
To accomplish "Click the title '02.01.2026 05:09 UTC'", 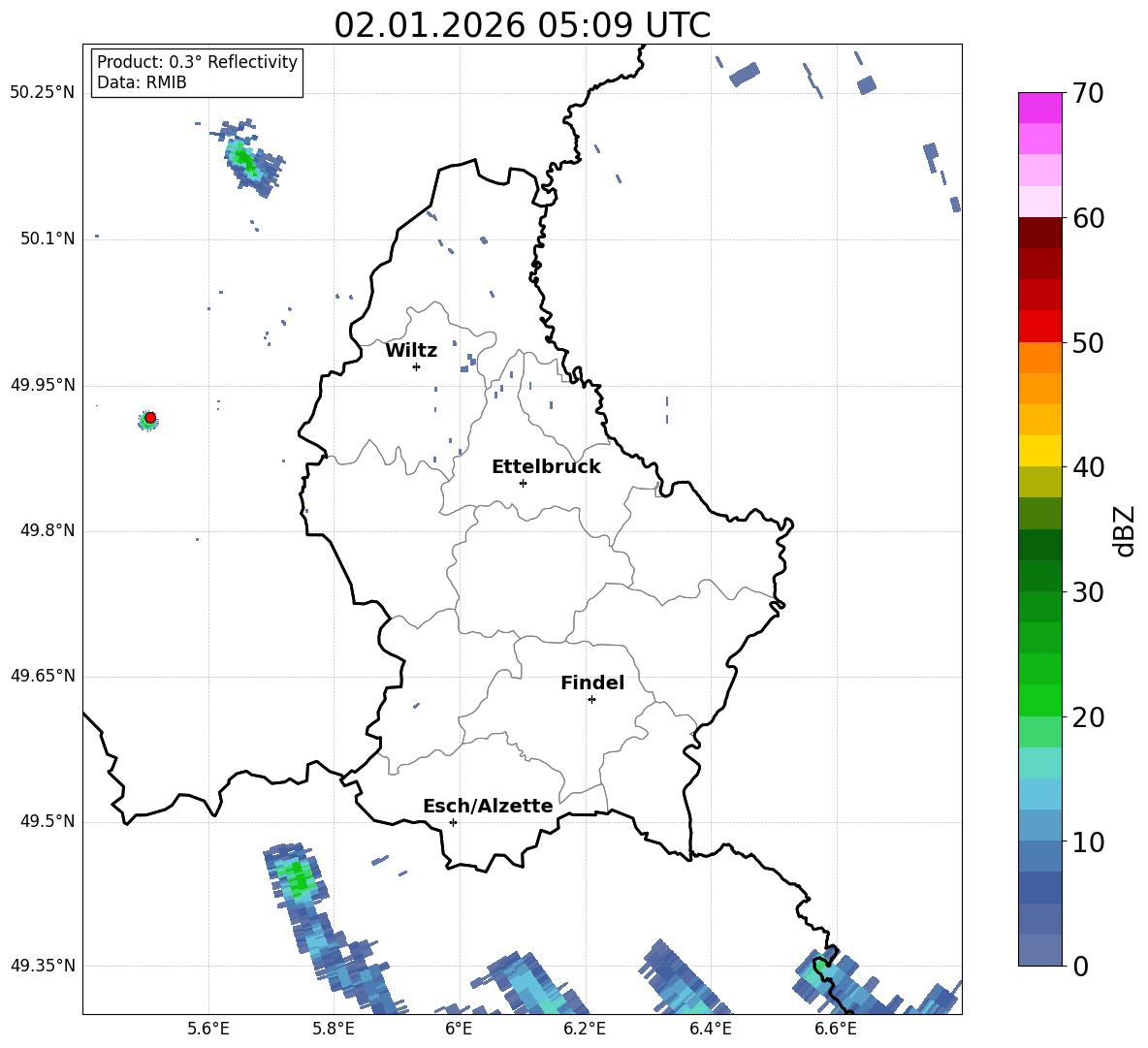I will coord(522,26).
